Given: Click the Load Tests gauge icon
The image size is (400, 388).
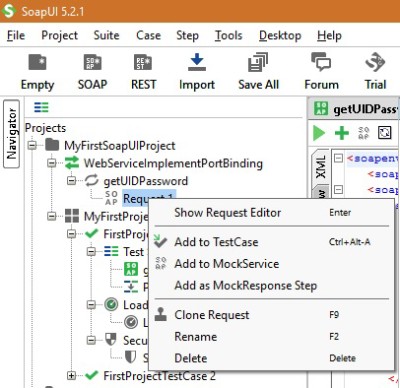Looking at the screenshot, I should 111,304.
